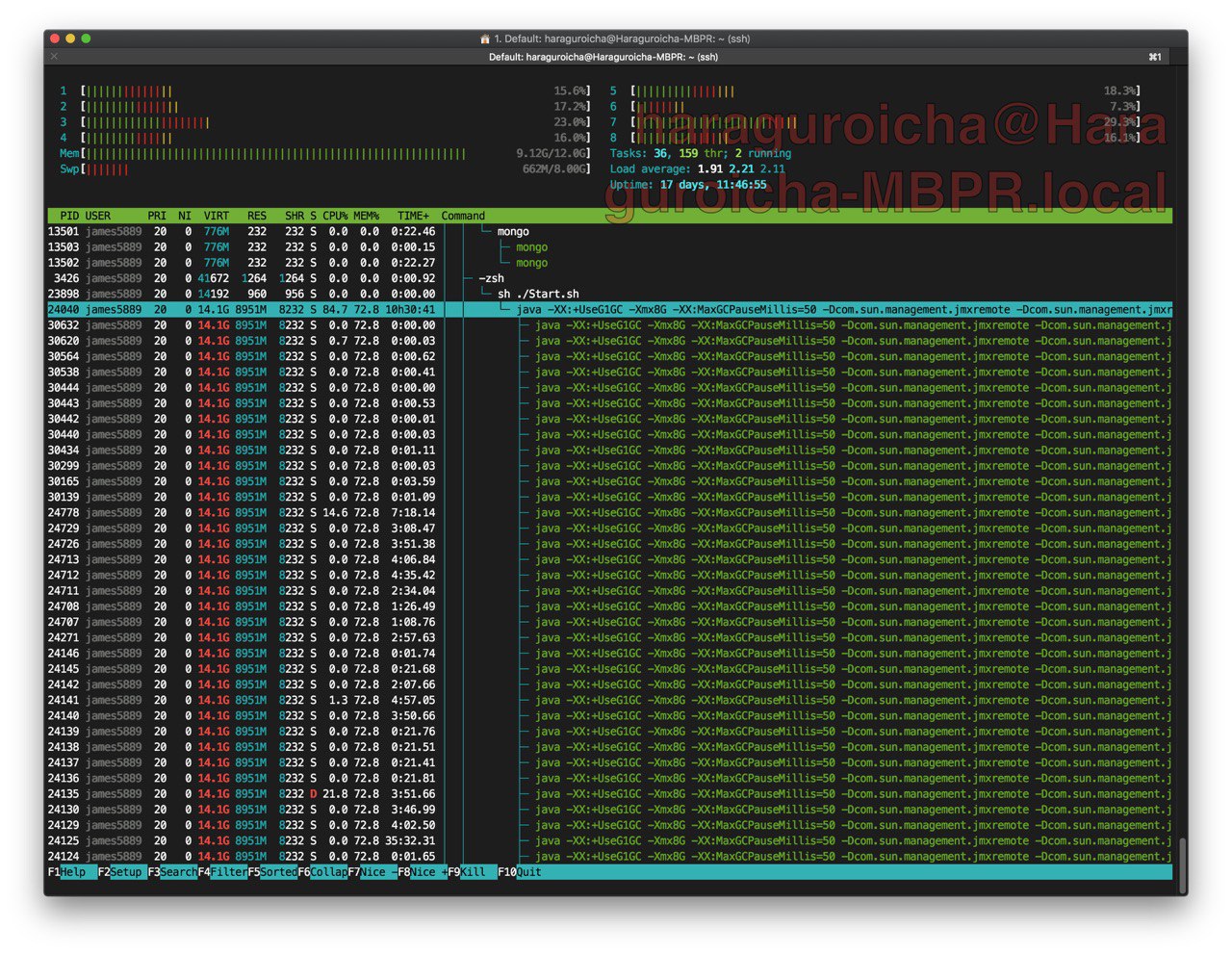Select java thread row PID 30538
Viewport: 1232px width, 954px height.
609,372
